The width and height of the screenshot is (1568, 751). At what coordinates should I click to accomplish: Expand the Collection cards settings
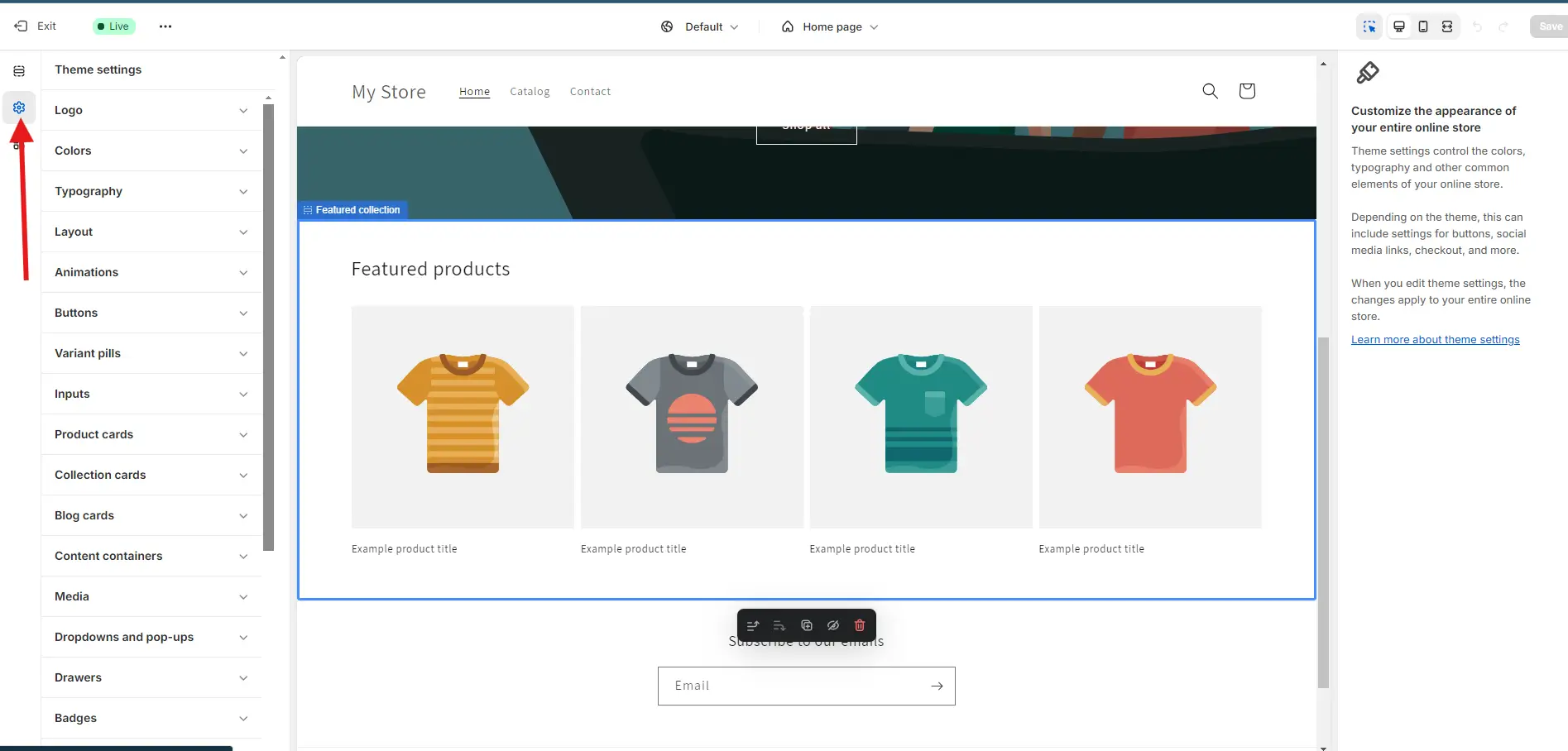tap(151, 475)
